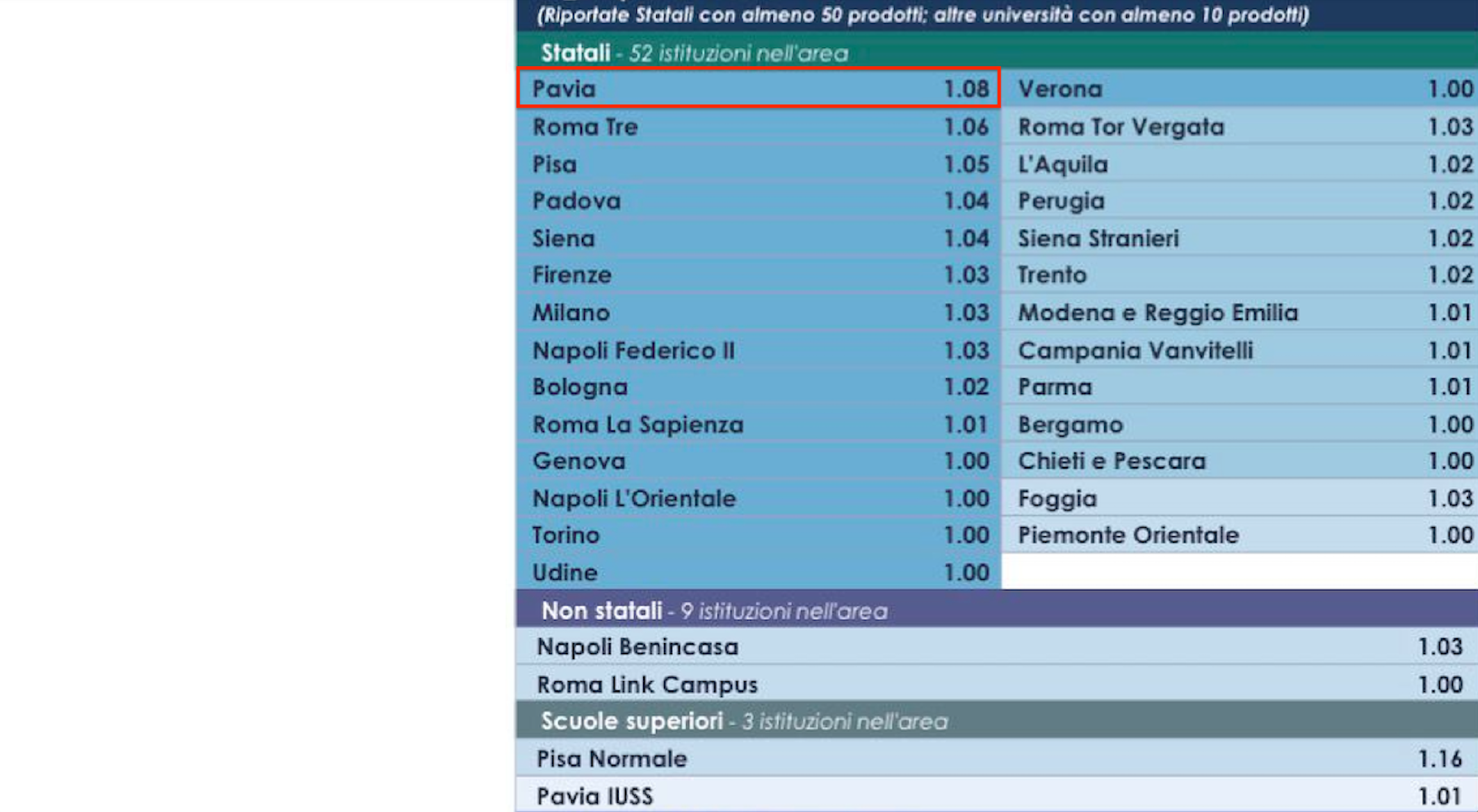Select the Bologna entry
1478x812 pixels.
click(758, 387)
